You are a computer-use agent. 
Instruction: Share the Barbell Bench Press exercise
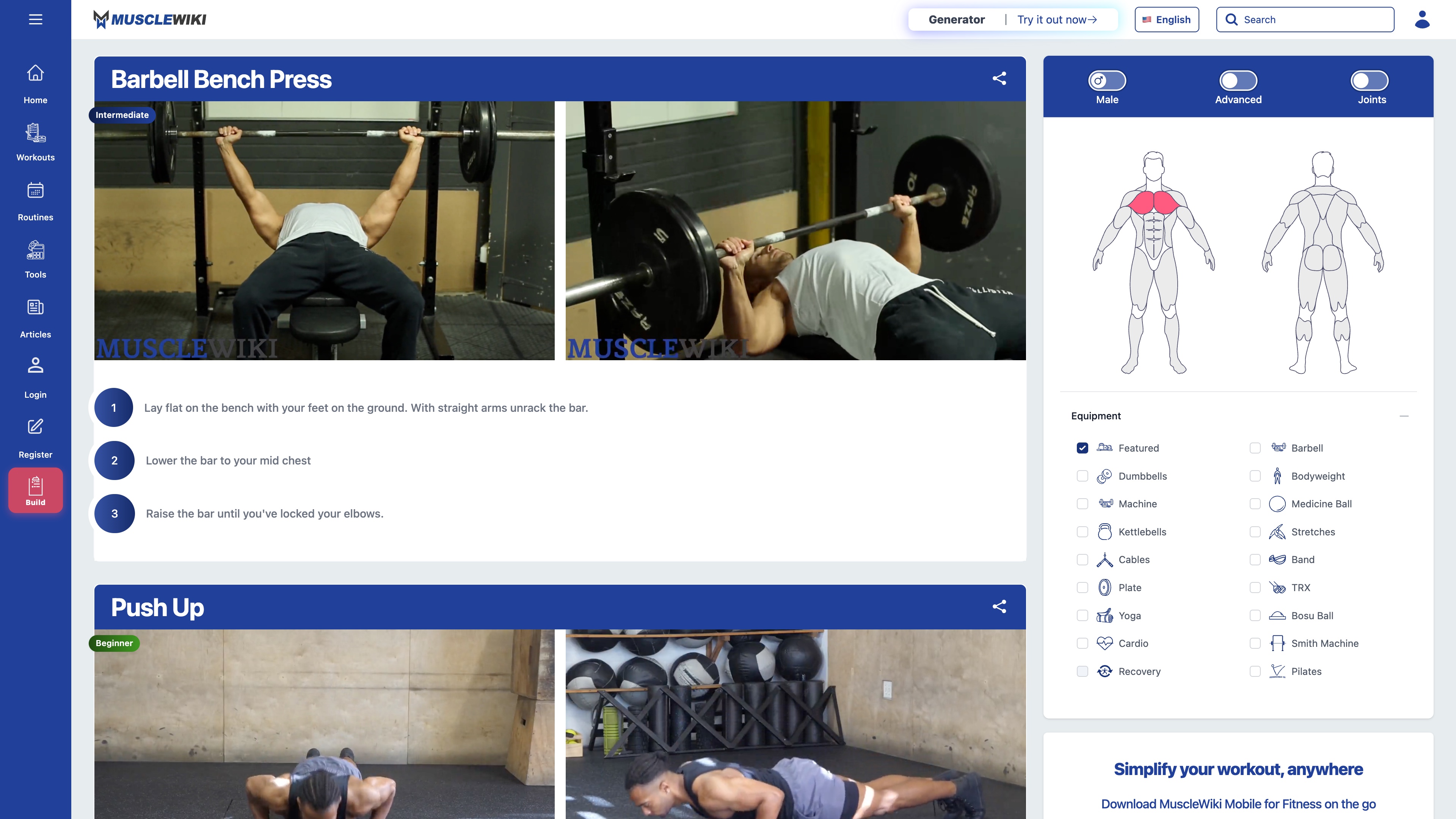999,78
